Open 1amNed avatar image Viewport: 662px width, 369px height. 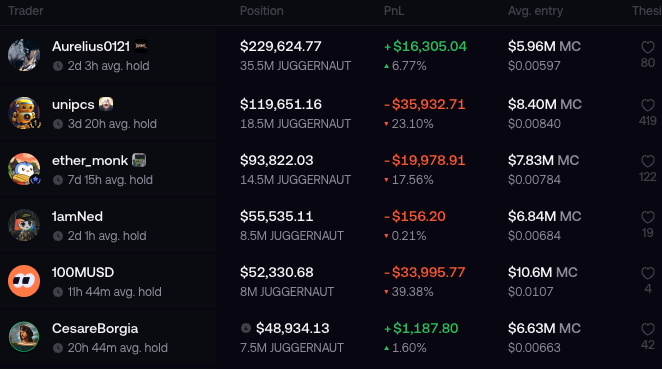tap(24, 225)
